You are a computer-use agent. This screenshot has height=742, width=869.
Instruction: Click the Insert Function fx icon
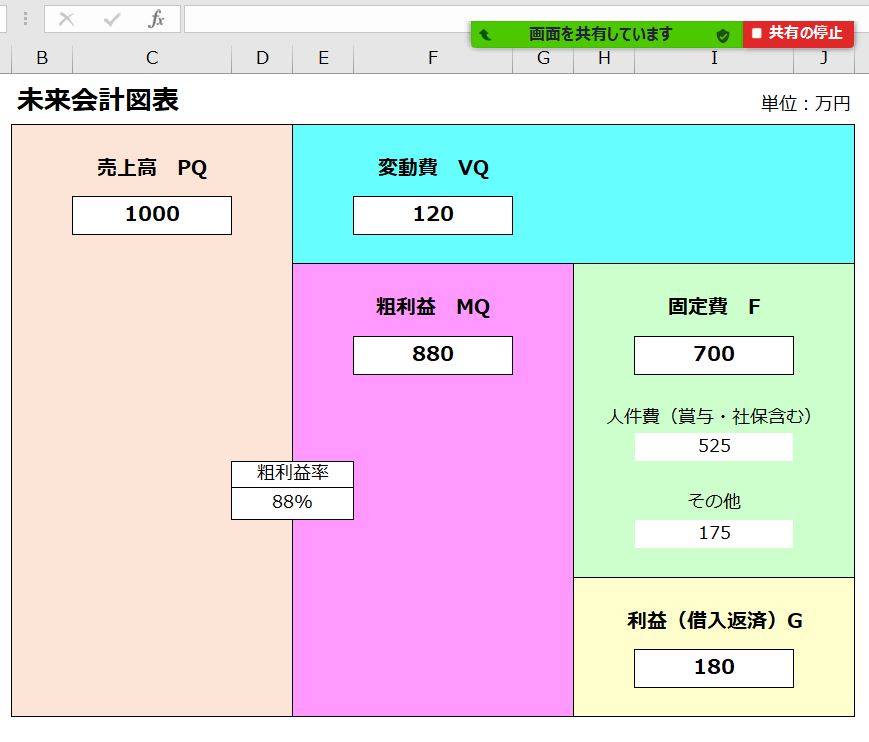pyautogui.click(x=156, y=19)
